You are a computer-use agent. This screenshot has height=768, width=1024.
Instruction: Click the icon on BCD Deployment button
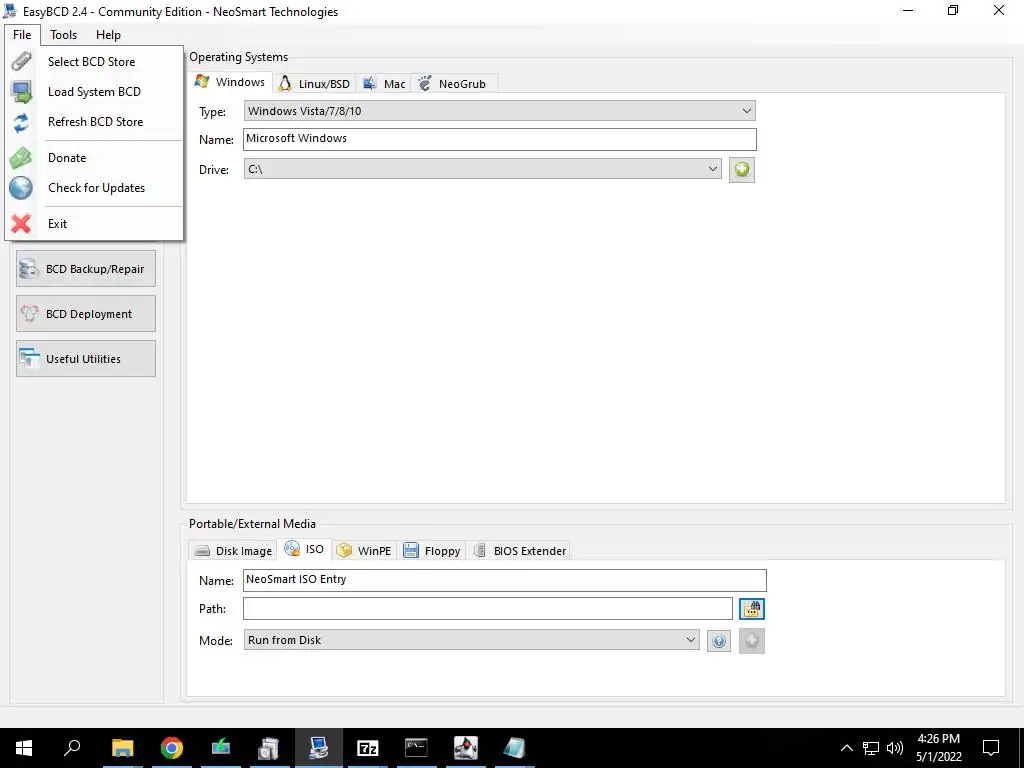pos(29,313)
